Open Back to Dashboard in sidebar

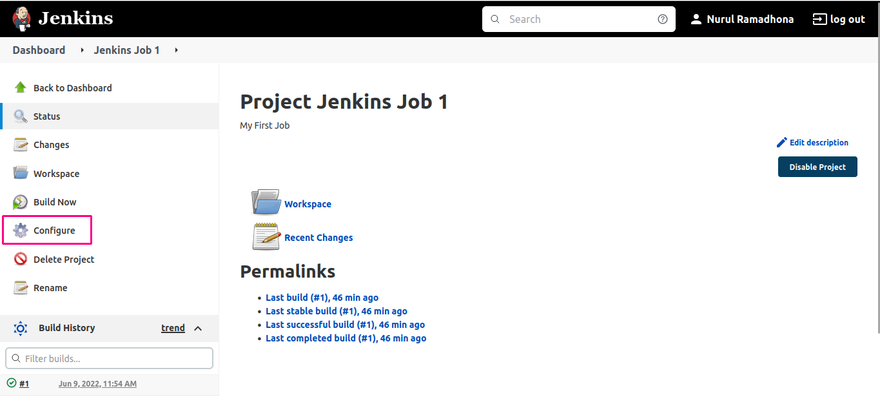click(x=72, y=88)
